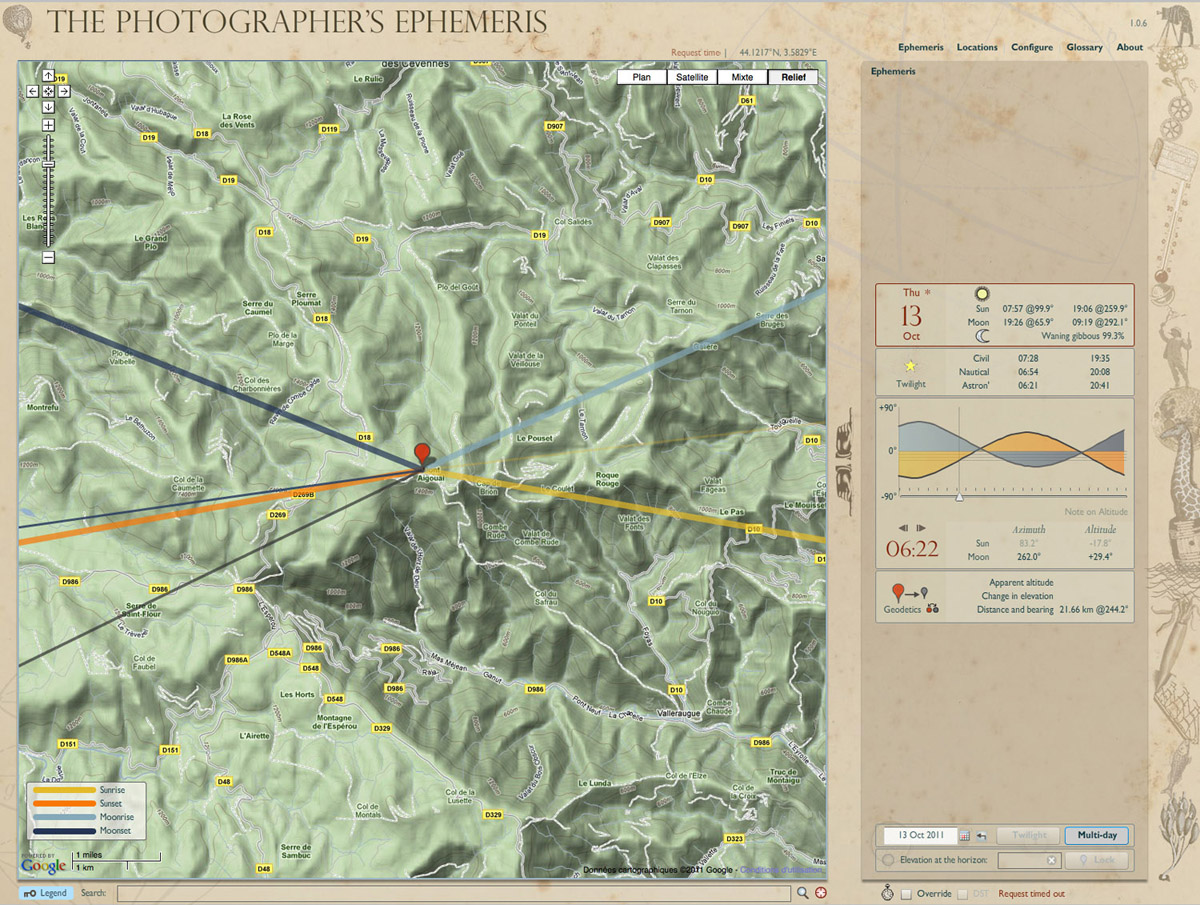
Task: Click the search magnifier icon
Action: coord(802,893)
